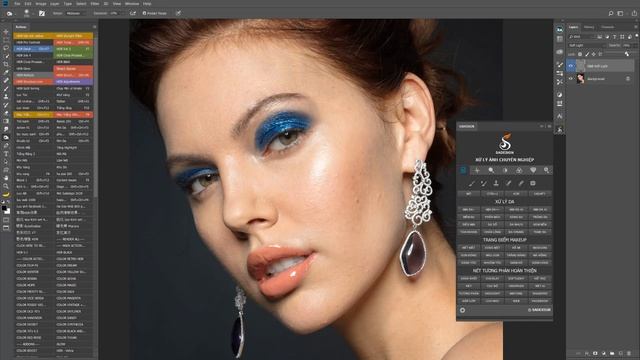This screenshot has height=360, width=640.
Task: Toggle lock image pixels brush icon
Action: [x=587, y=54]
